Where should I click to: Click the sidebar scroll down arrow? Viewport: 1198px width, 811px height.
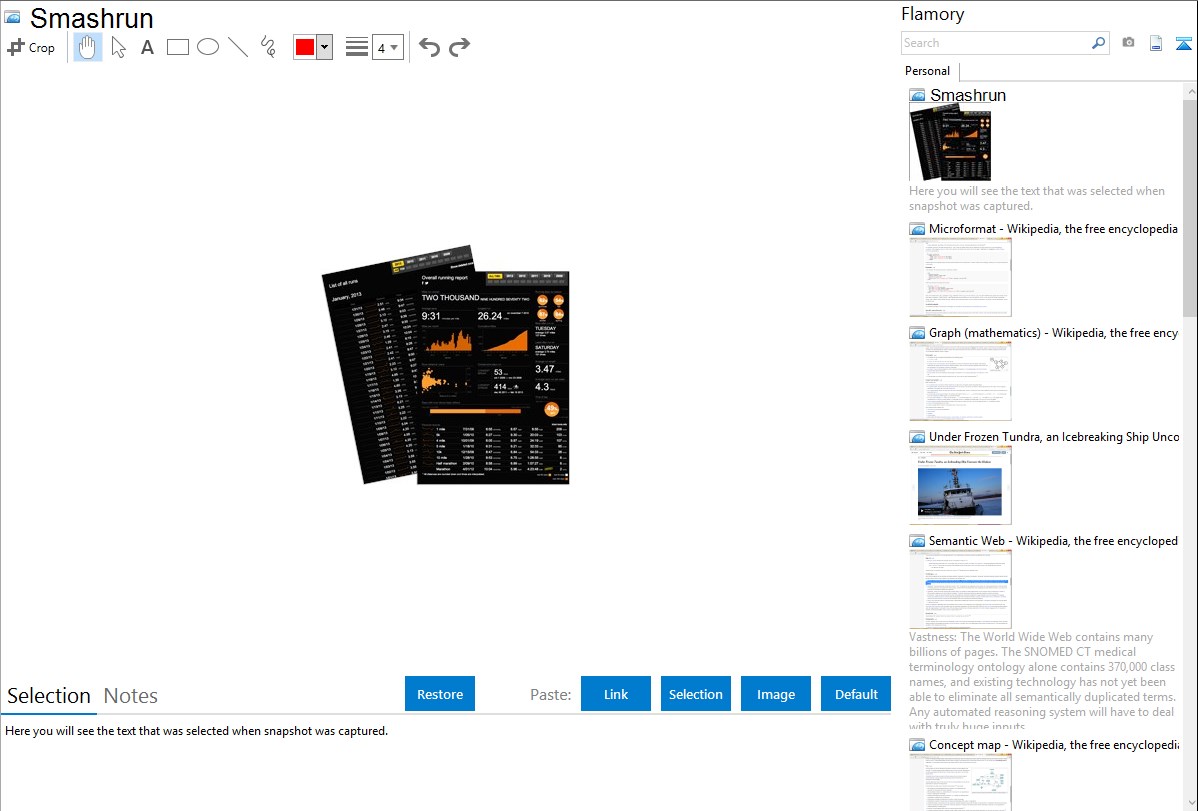(1190, 803)
